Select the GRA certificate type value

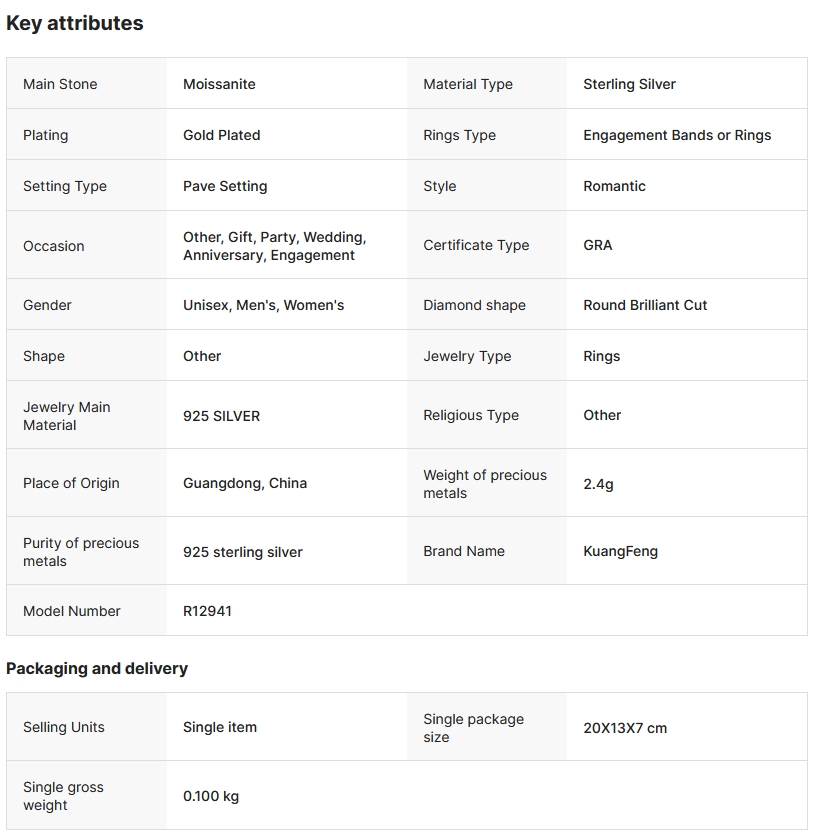pos(598,245)
